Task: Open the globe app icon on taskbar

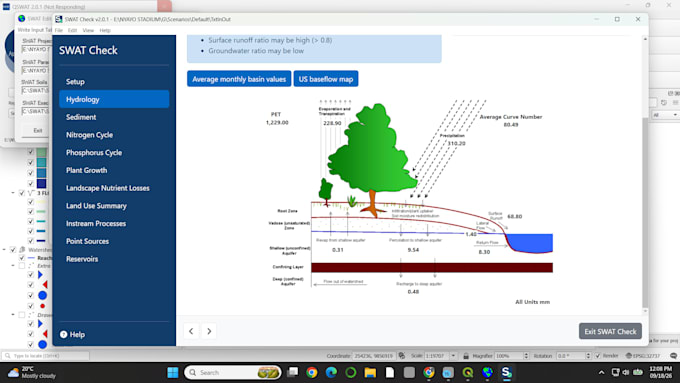Action: pos(487,373)
